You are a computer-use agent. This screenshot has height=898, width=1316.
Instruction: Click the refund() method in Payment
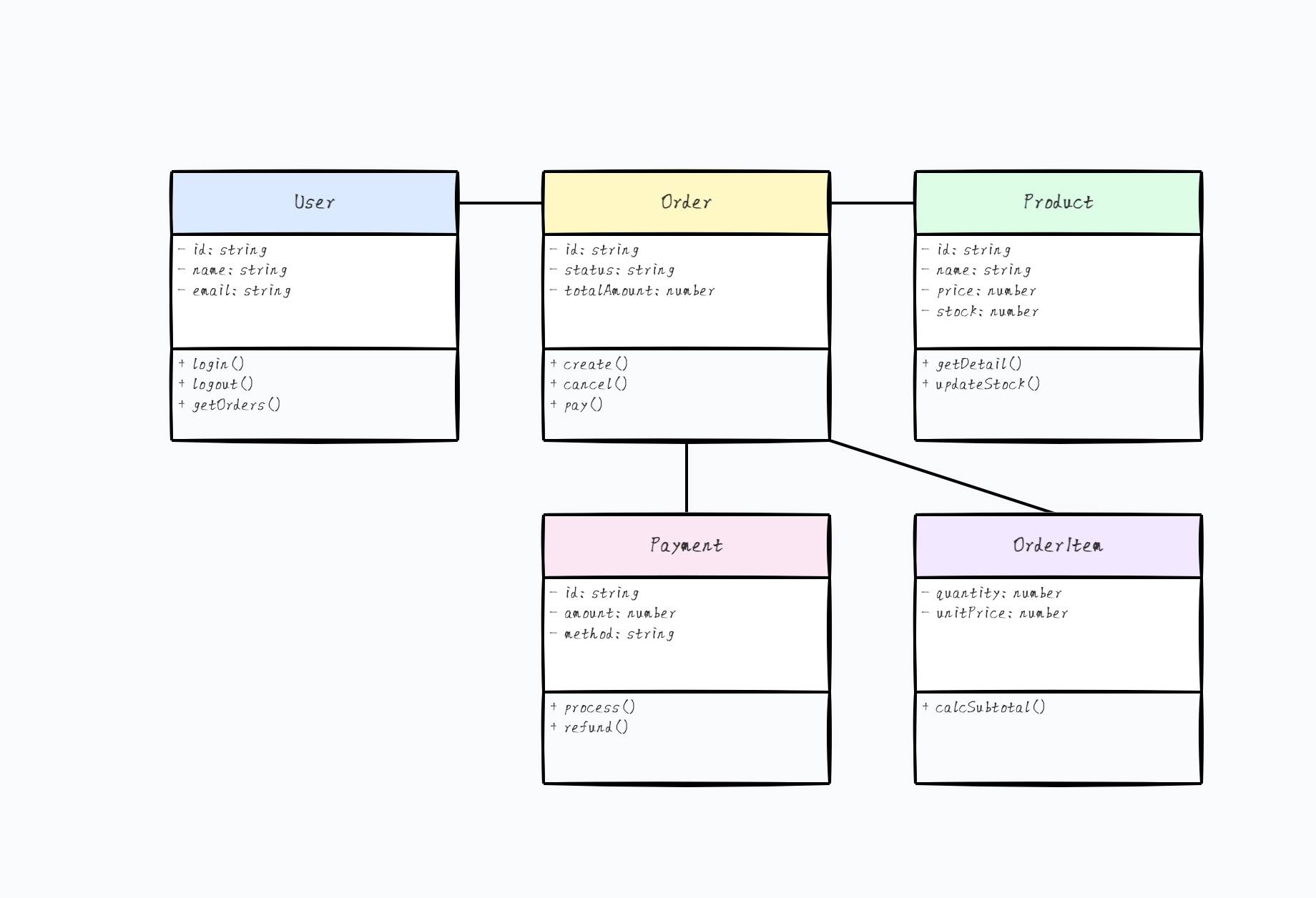pos(589,727)
